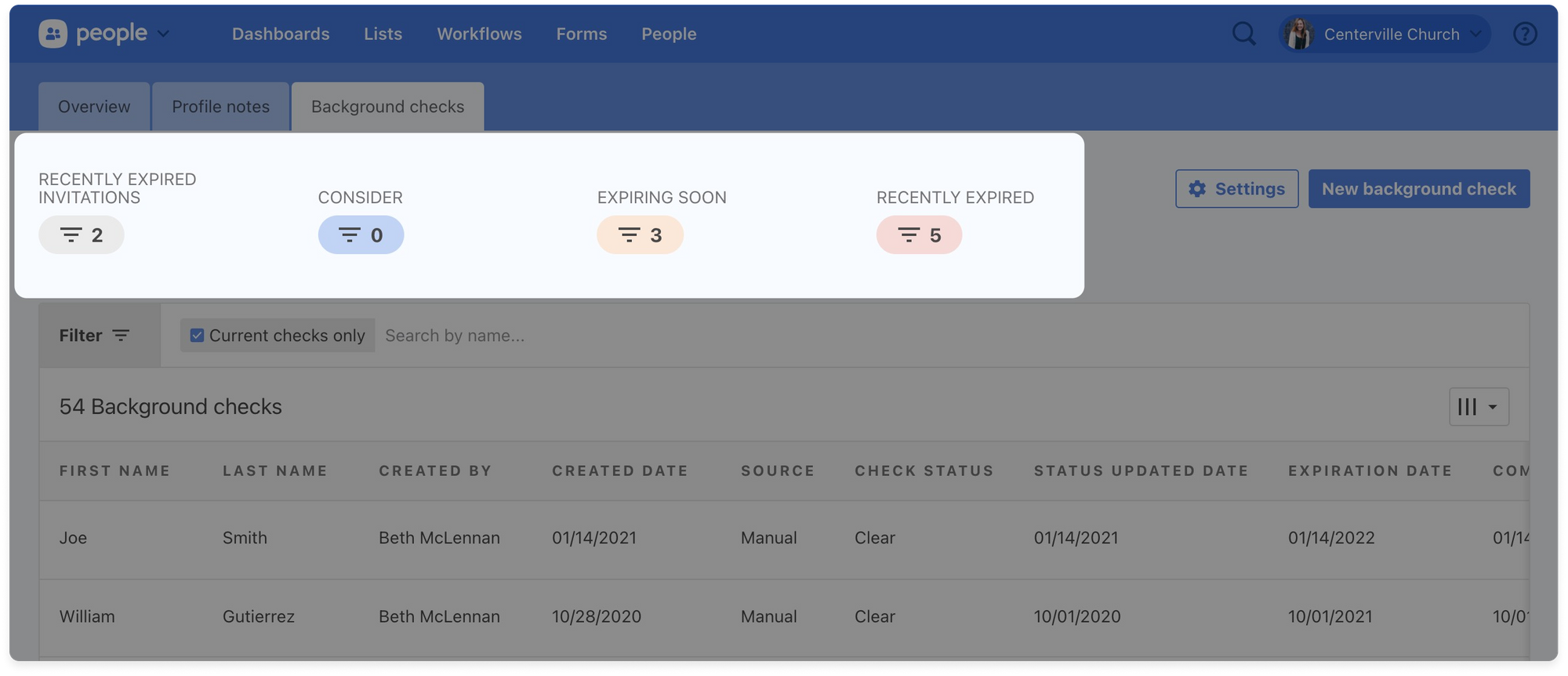1568x676 pixels.
Task: Uncheck the Current checks only checkbox
Action: (195, 335)
